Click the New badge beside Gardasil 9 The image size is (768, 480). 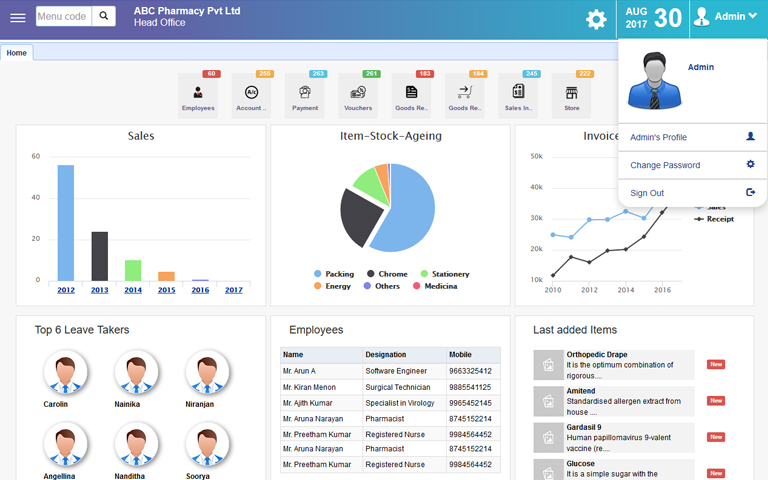(716, 437)
